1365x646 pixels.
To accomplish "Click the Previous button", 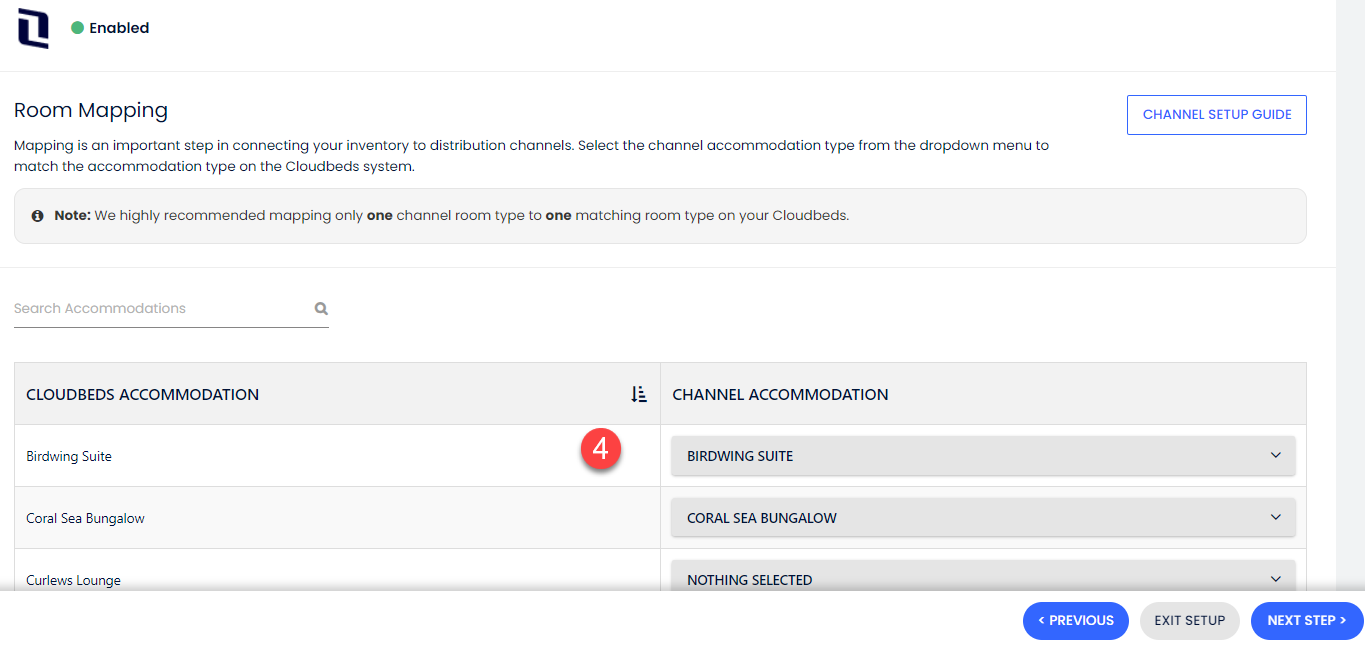I will pyautogui.click(x=1075, y=620).
